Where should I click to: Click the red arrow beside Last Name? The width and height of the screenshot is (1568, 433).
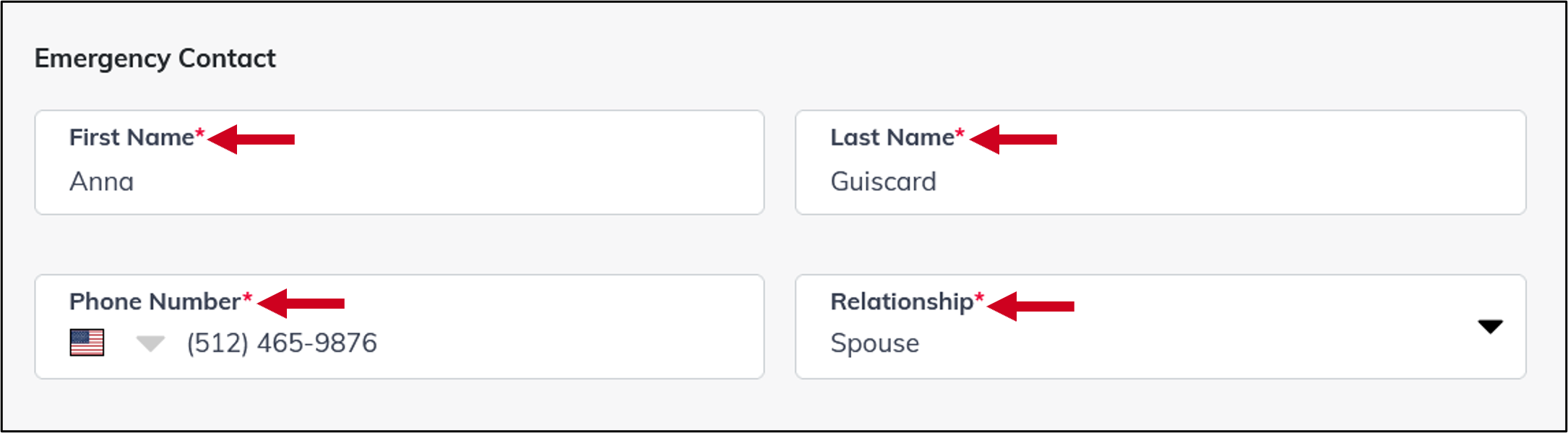[1019, 137]
